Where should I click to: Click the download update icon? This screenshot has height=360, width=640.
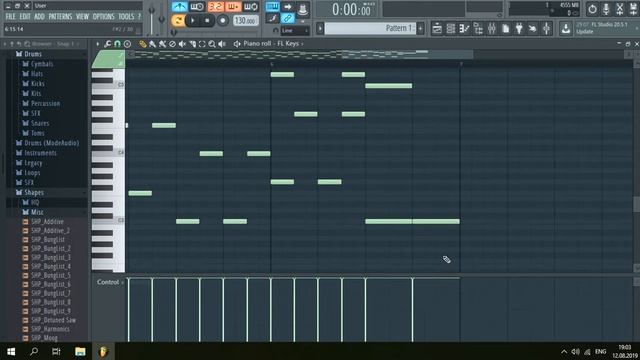tap(566, 29)
